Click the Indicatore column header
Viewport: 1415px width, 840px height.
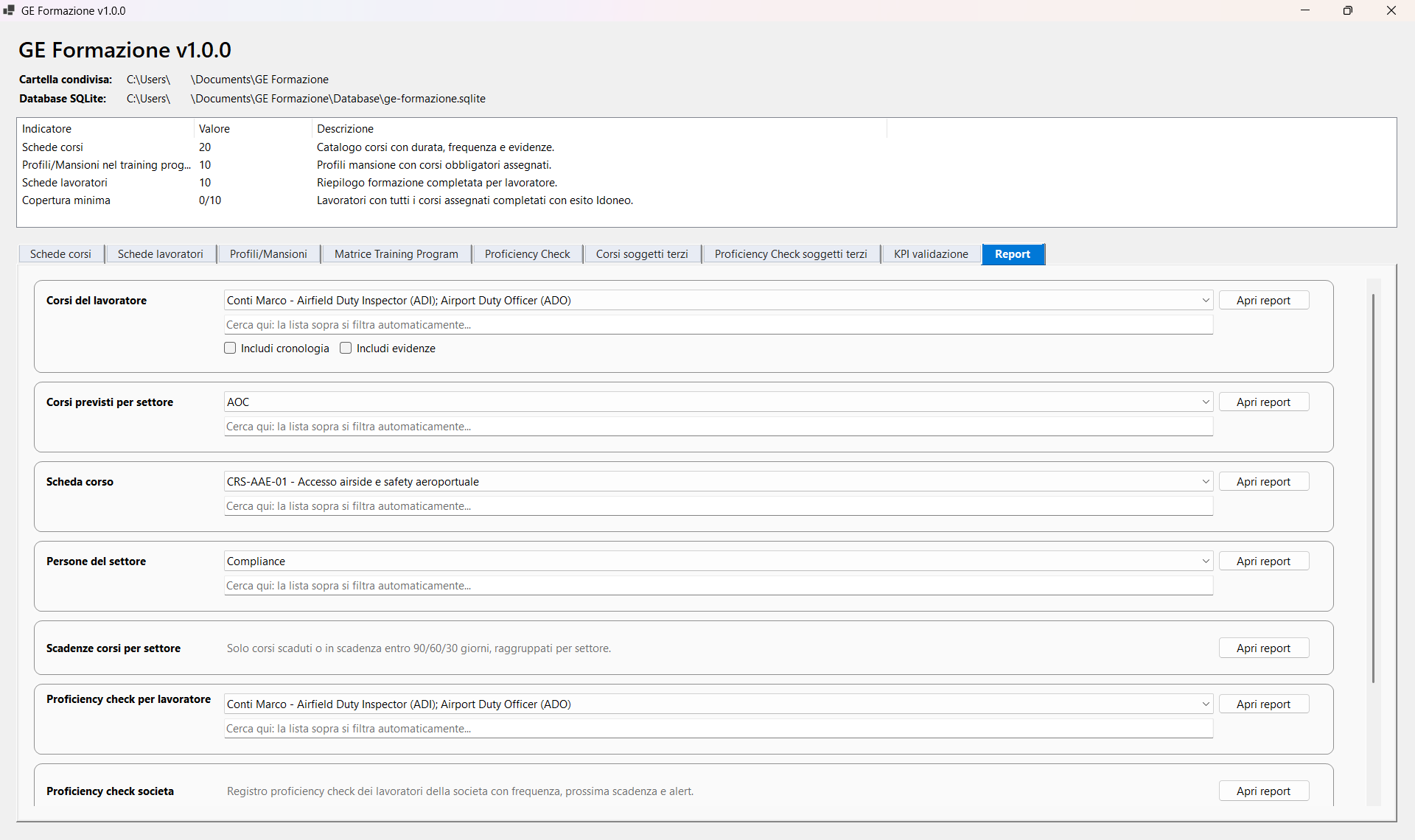105,128
